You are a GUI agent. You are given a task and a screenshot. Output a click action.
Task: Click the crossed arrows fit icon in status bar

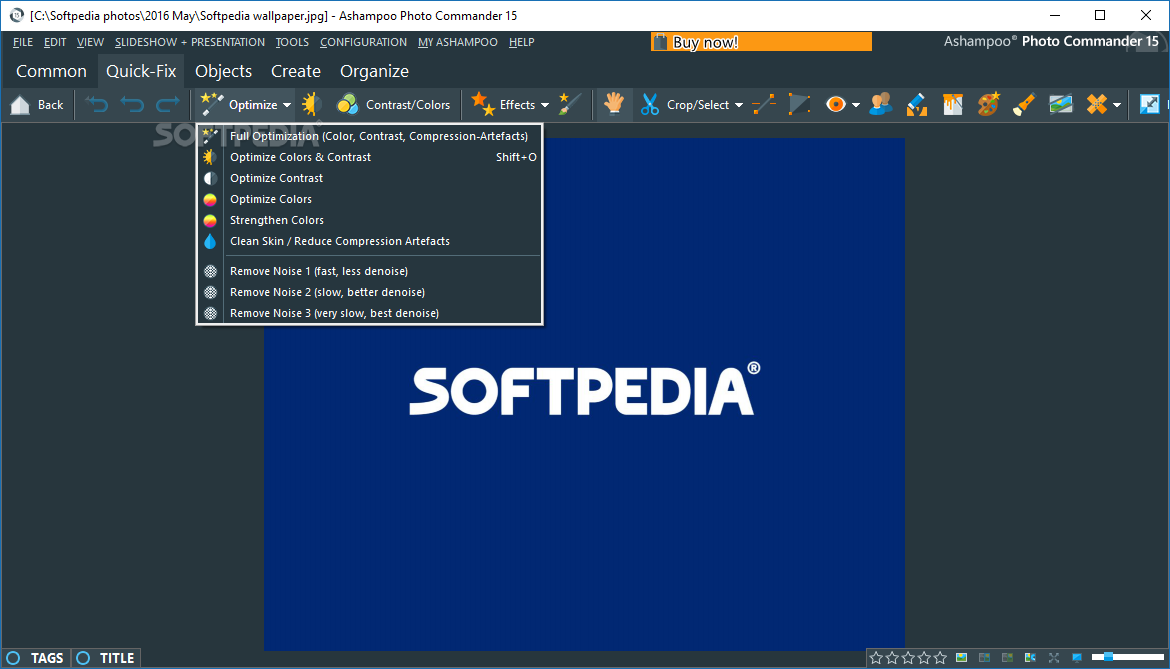point(1054,658)
